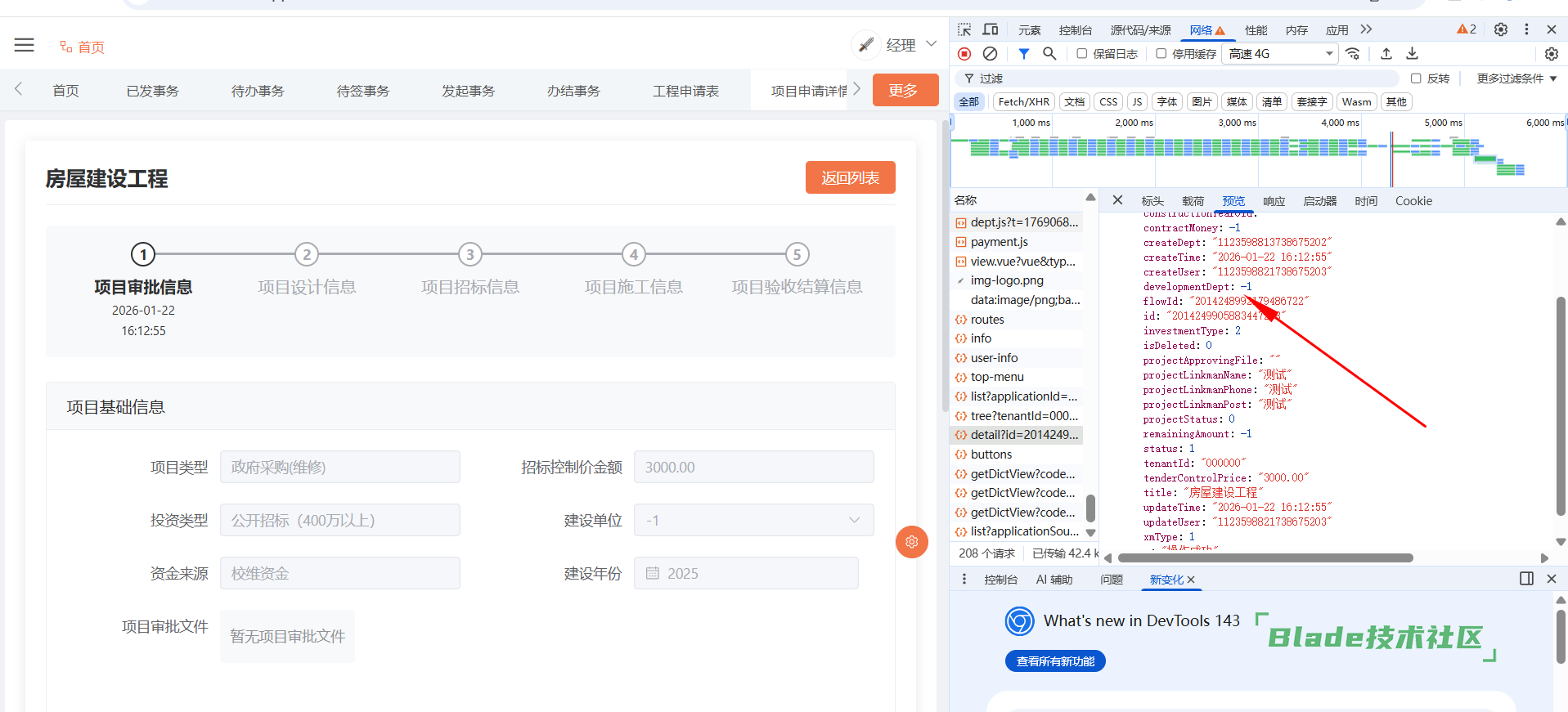
Task: Clear the network log
Action: click(x=990, y=54)
